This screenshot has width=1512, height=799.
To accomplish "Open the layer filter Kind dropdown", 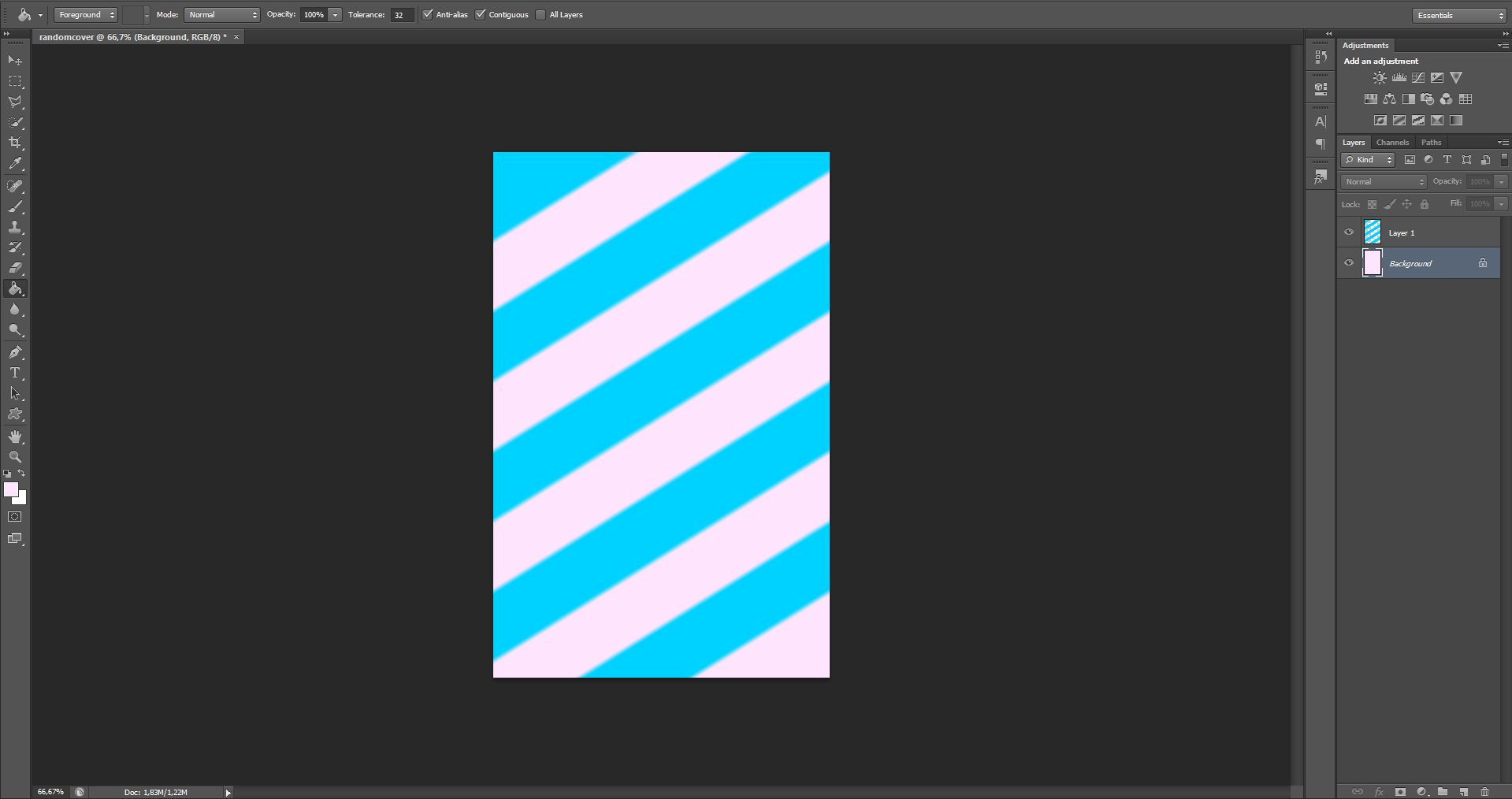I will (1368, 159).
